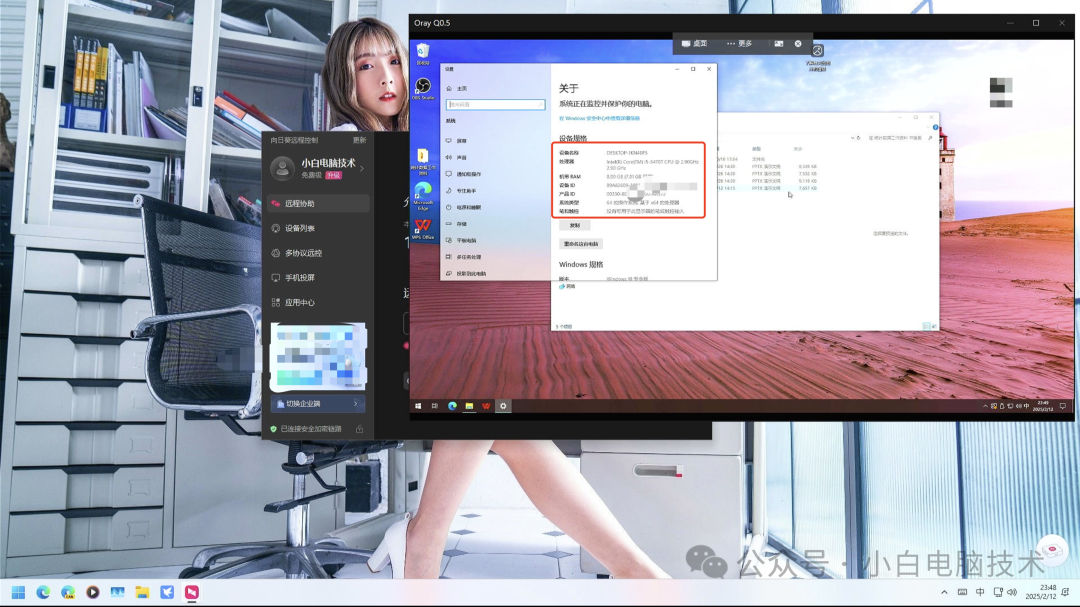Click the lock icon beside the encryption status

point(359,429)
